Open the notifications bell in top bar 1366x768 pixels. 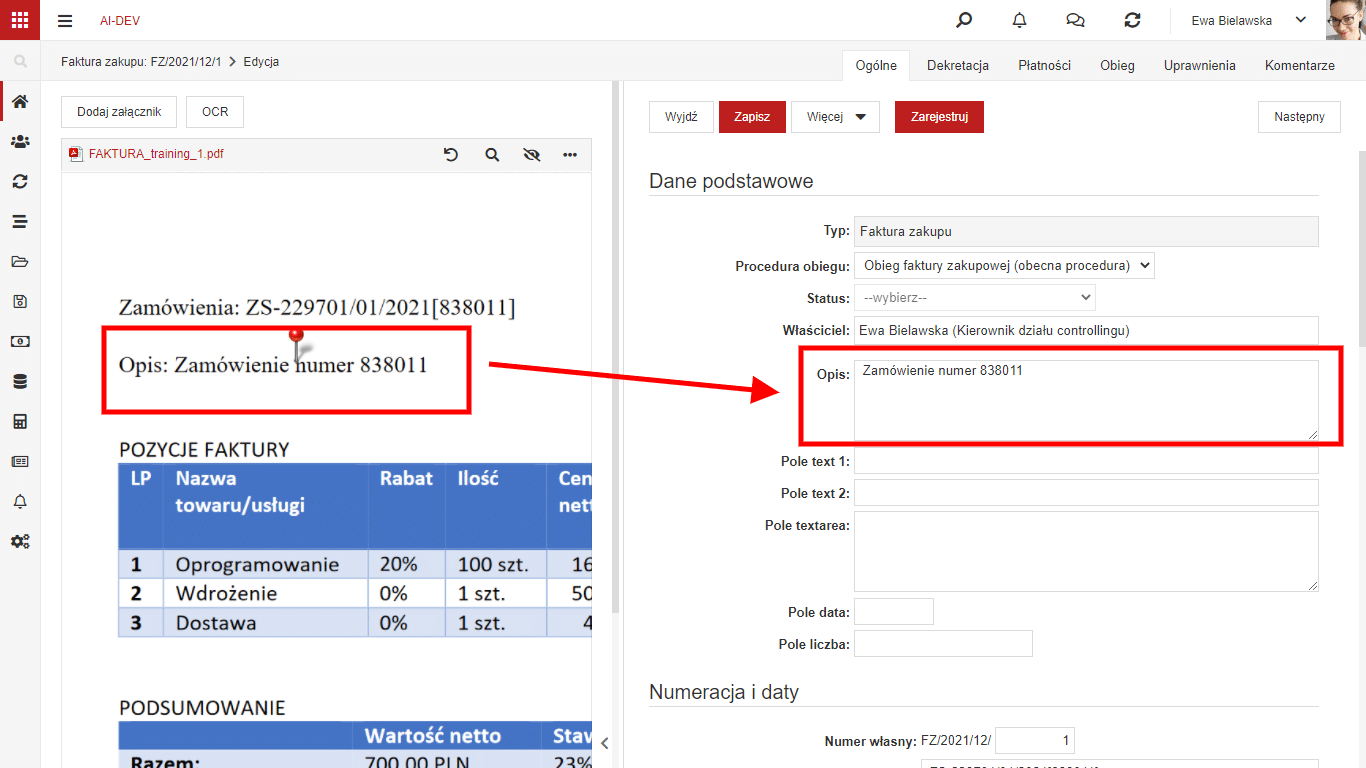1019,20
